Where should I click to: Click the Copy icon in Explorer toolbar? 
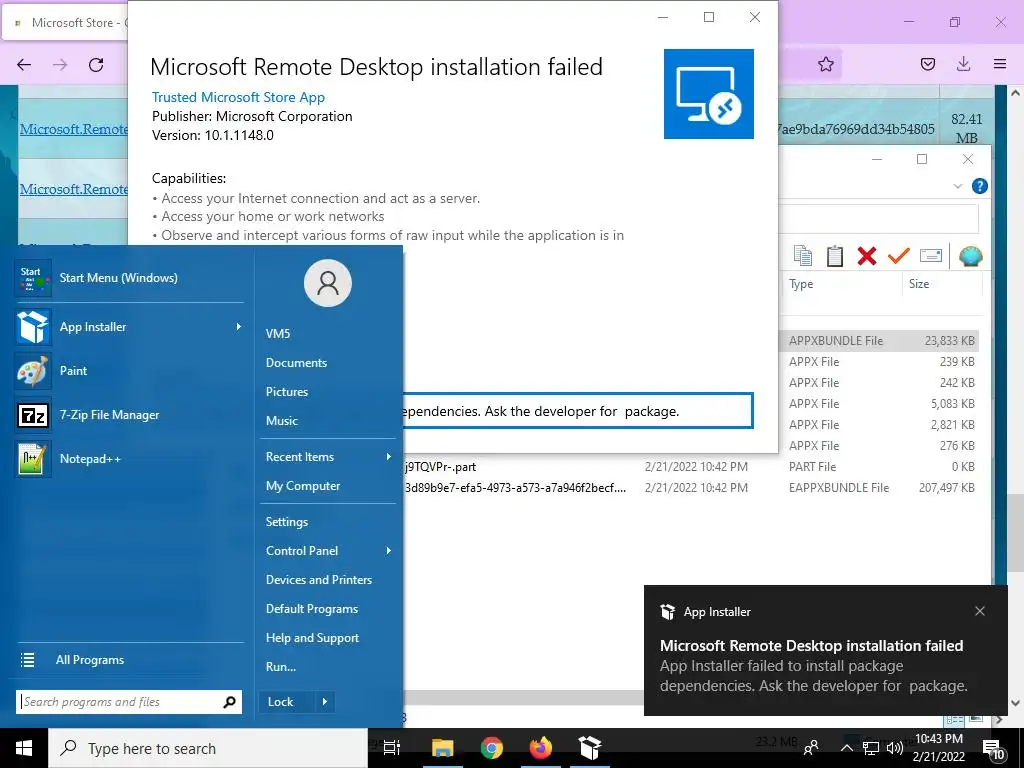tap(803, 256)
